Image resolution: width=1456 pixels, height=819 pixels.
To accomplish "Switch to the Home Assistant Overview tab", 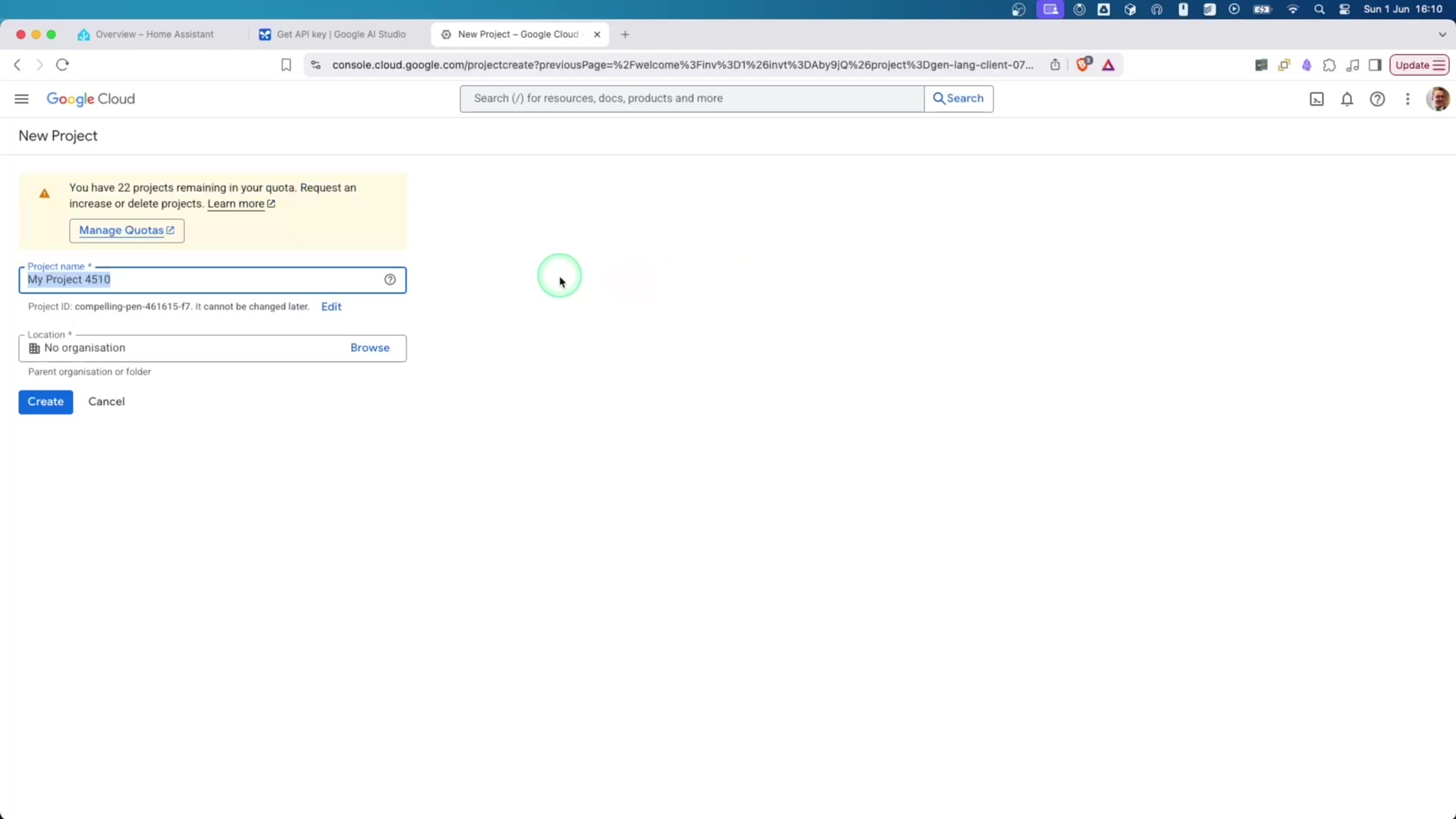I will pyautogui.click(x=155, y=34).
